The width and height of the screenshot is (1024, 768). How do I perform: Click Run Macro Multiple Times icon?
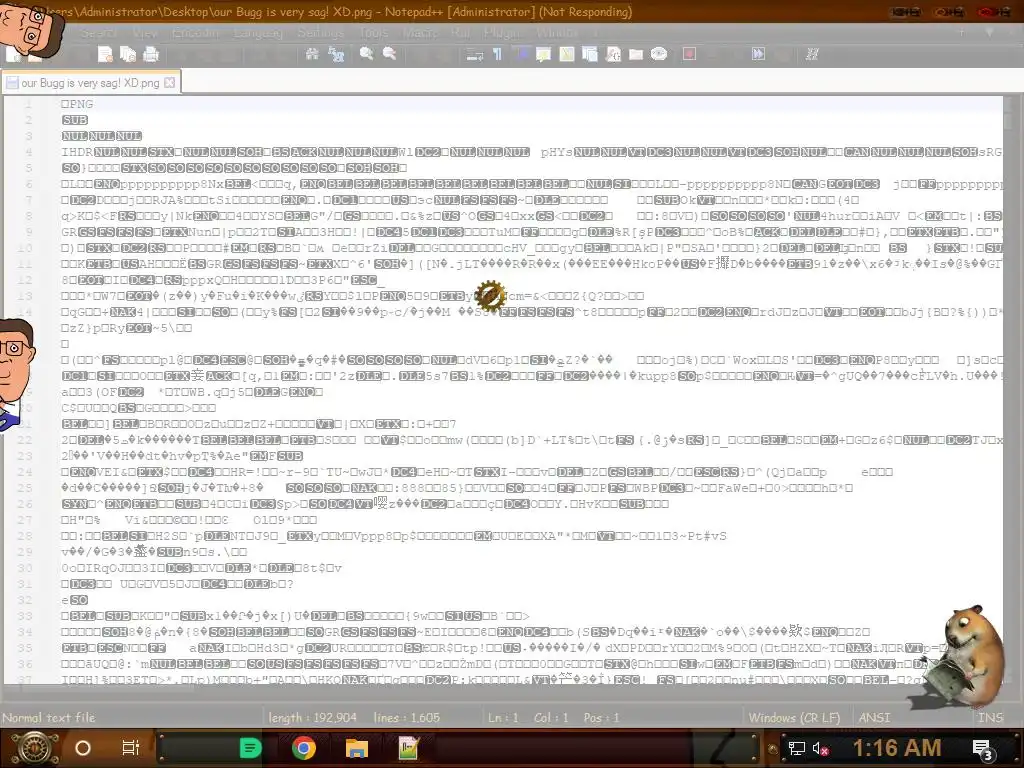(758, 54)
